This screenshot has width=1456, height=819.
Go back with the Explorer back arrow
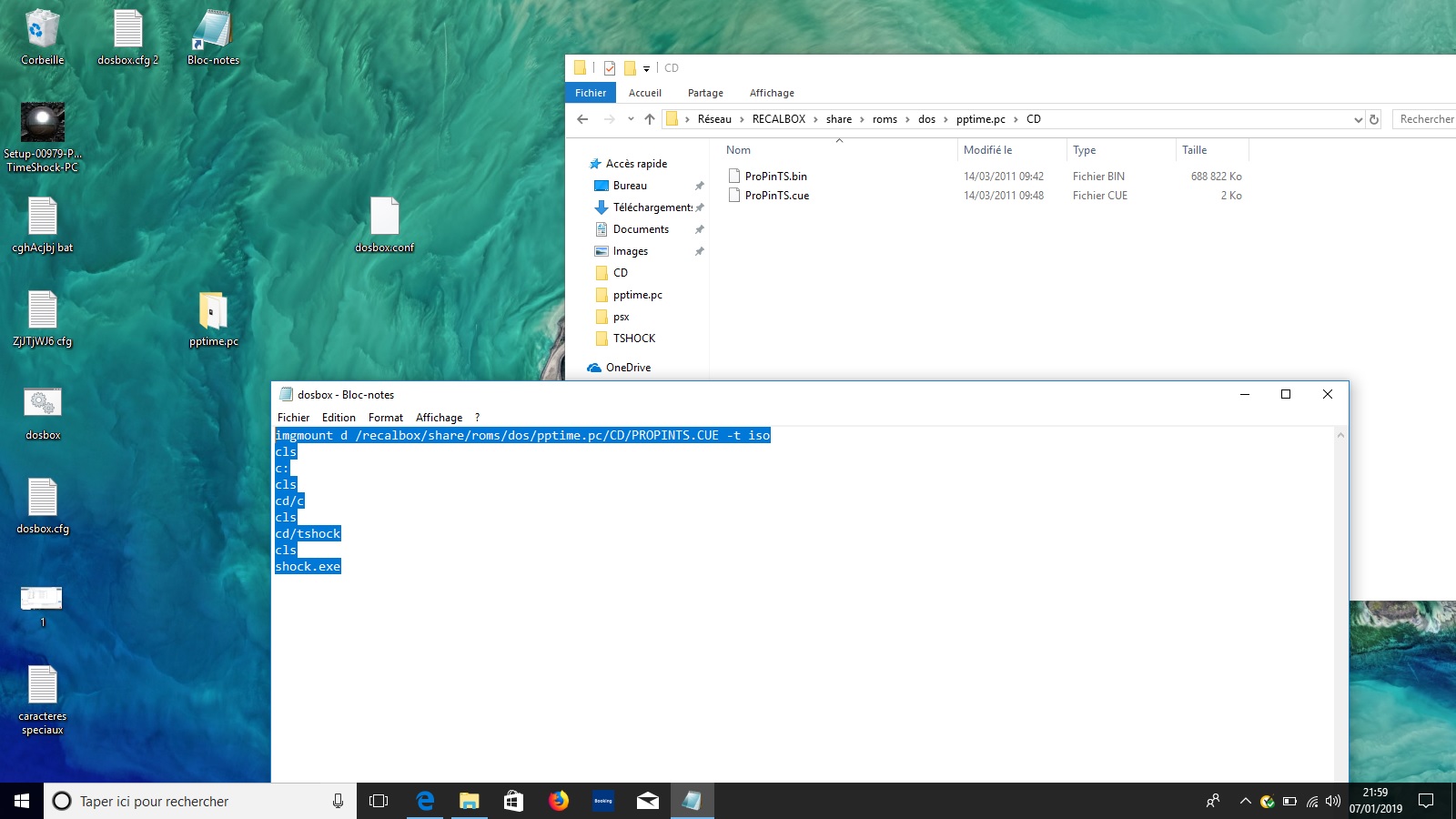coord(583,119)
